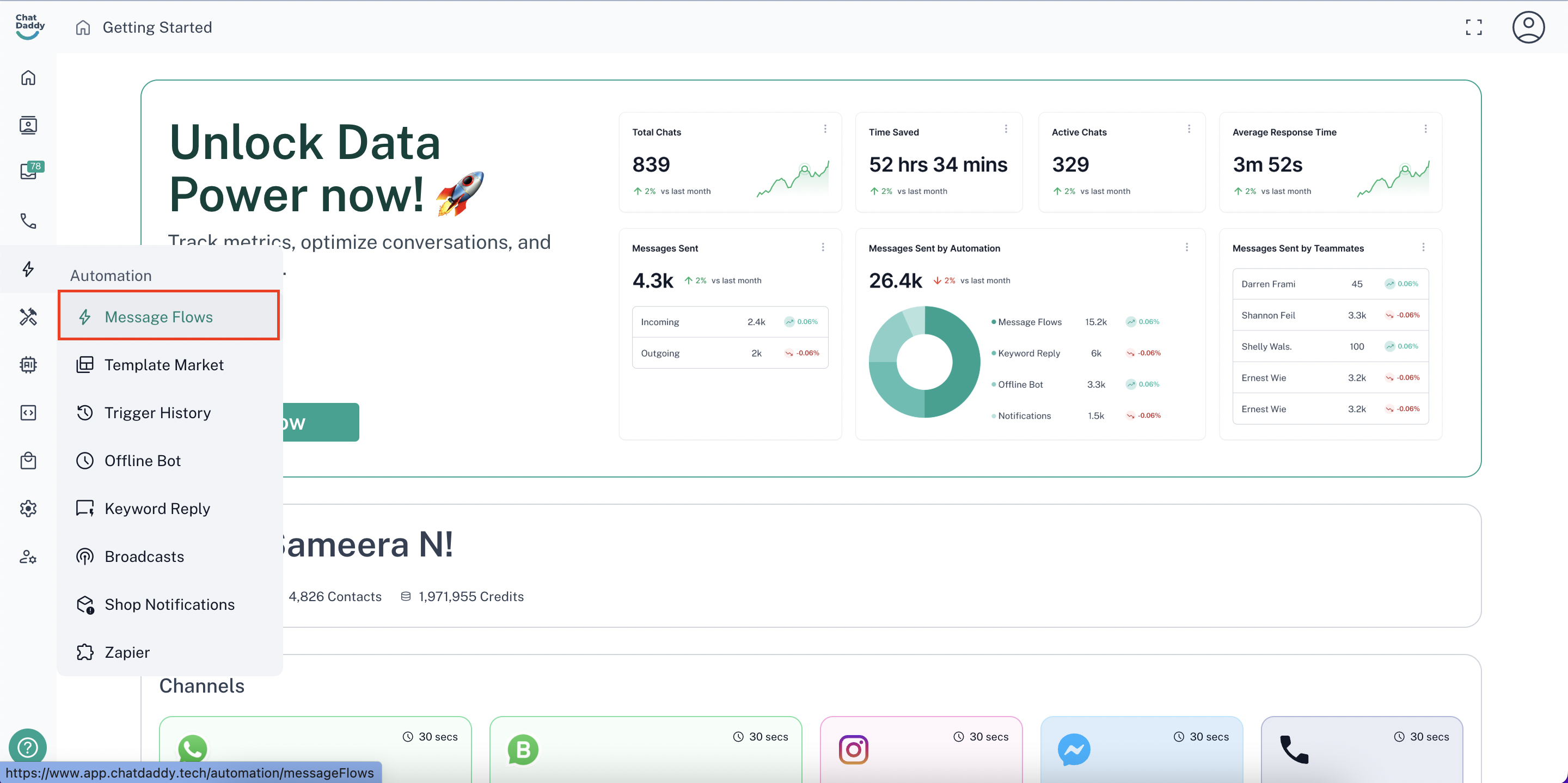Click Broadcasts in the Automation menu
Viewport: 1568px width, 783px height.
pyautogui.click(x=144, y=556)
